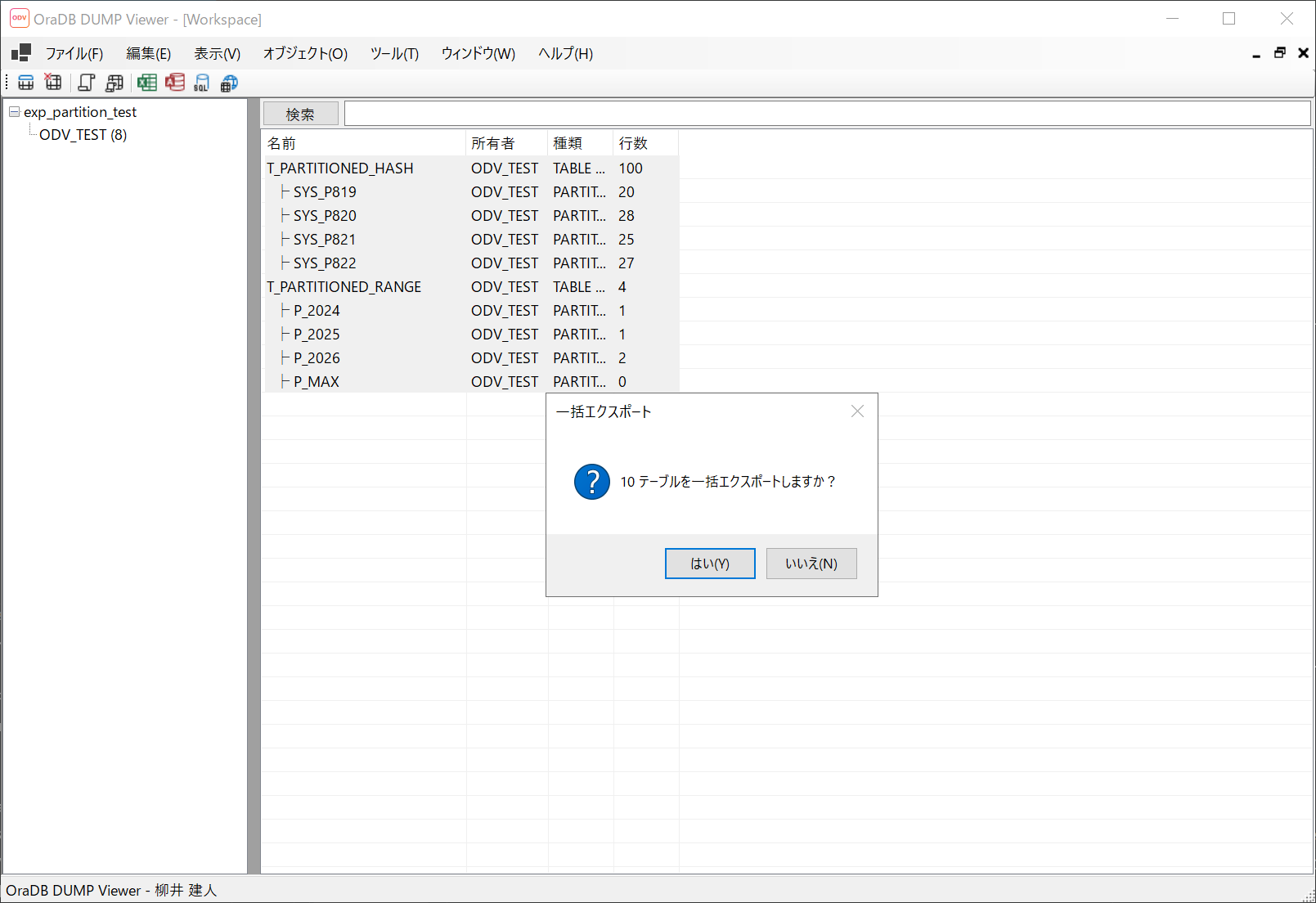Expand the ODV_TEST (8) schema node
The height and width of the screenshot is (903, 1316).
click(82, 134)
